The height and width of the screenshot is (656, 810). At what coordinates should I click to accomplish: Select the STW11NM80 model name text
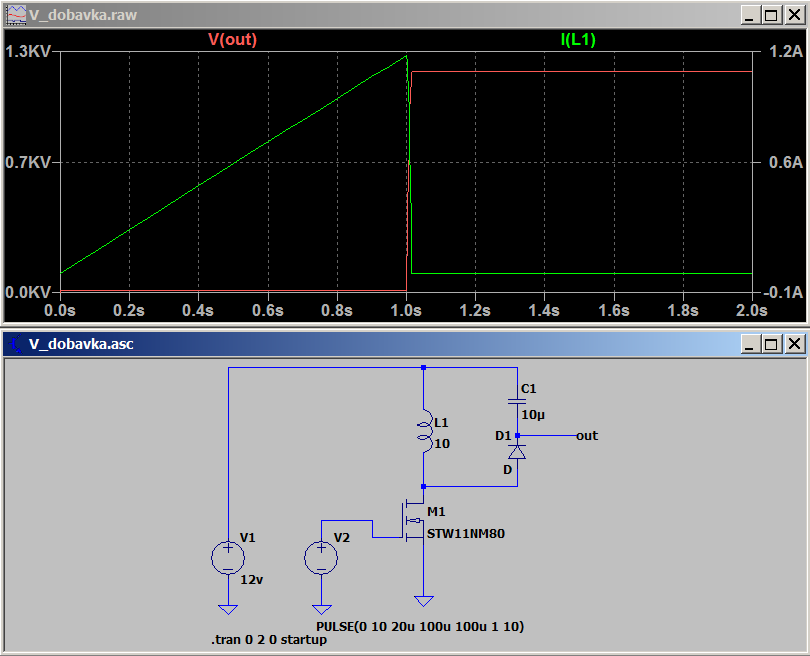coord(465,534)
